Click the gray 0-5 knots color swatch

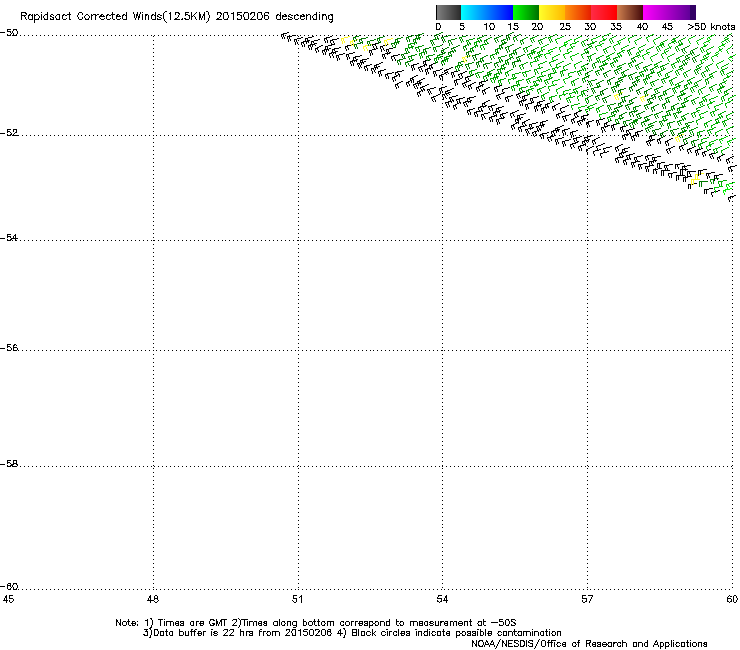pos(448,12)
